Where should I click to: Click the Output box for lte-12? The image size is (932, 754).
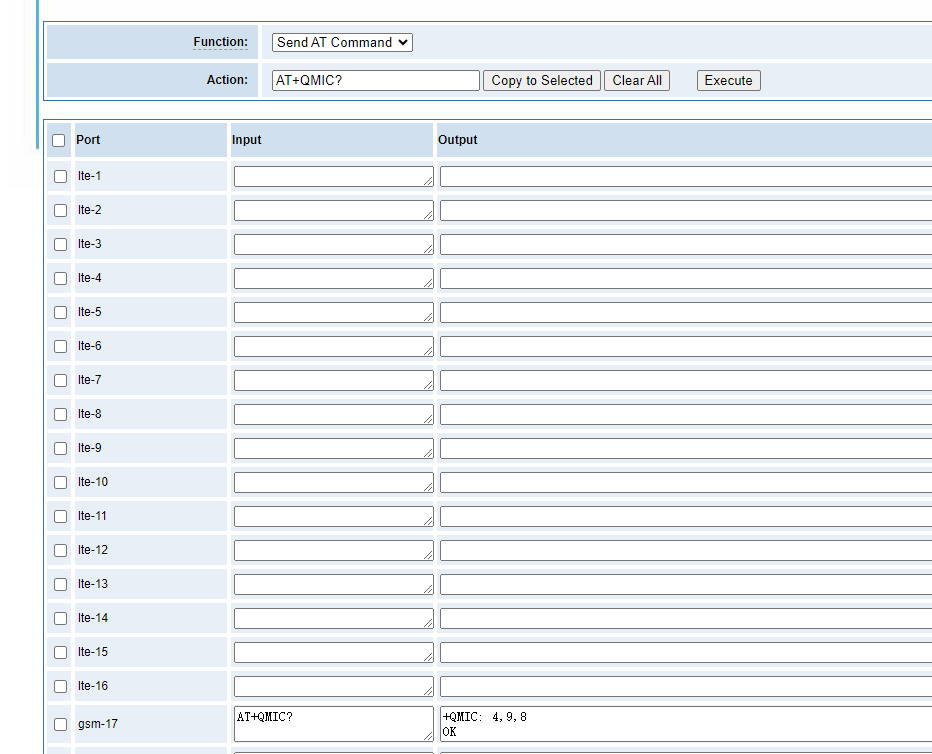(686, 550)
